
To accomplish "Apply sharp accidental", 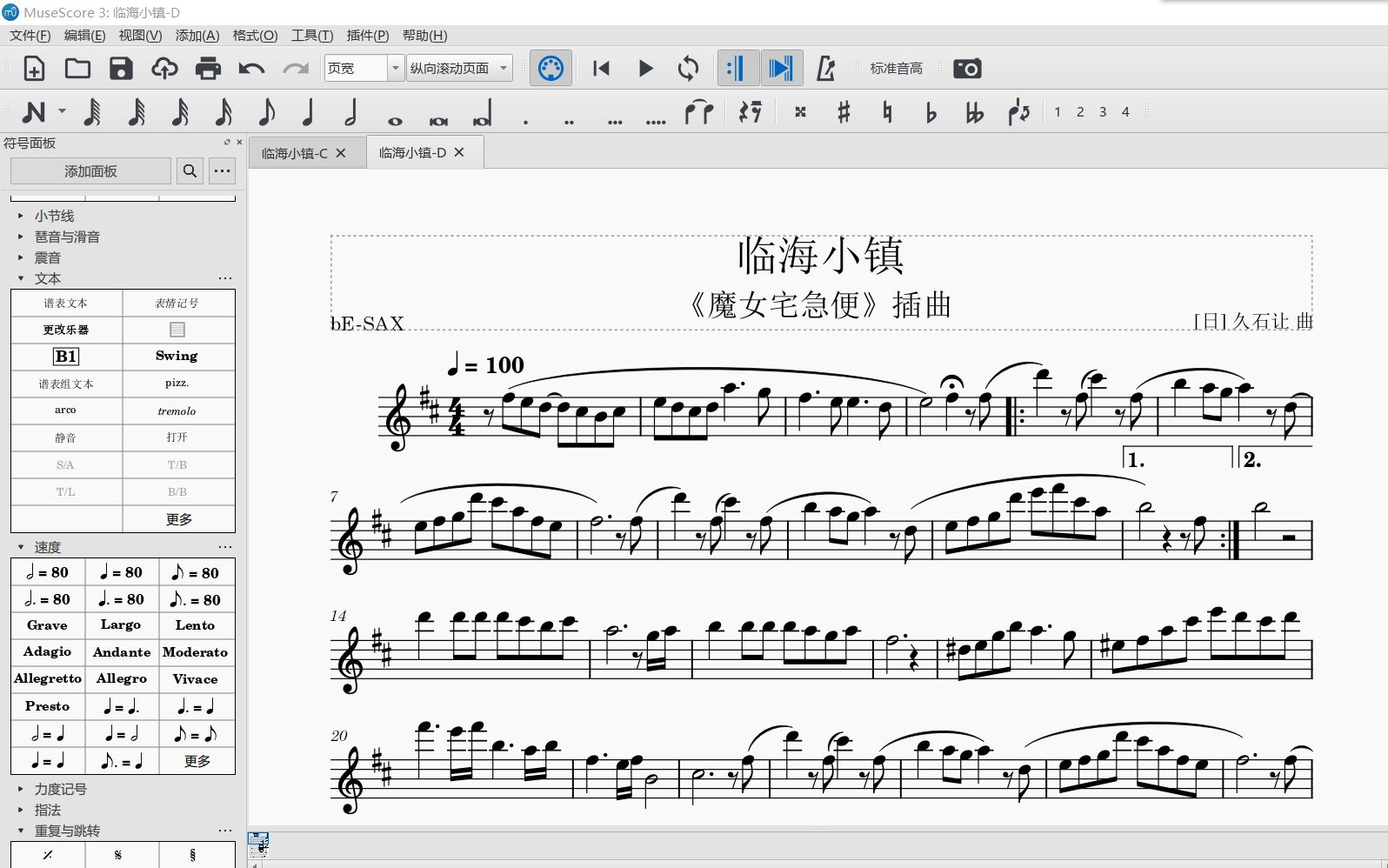I will point(844,111).
